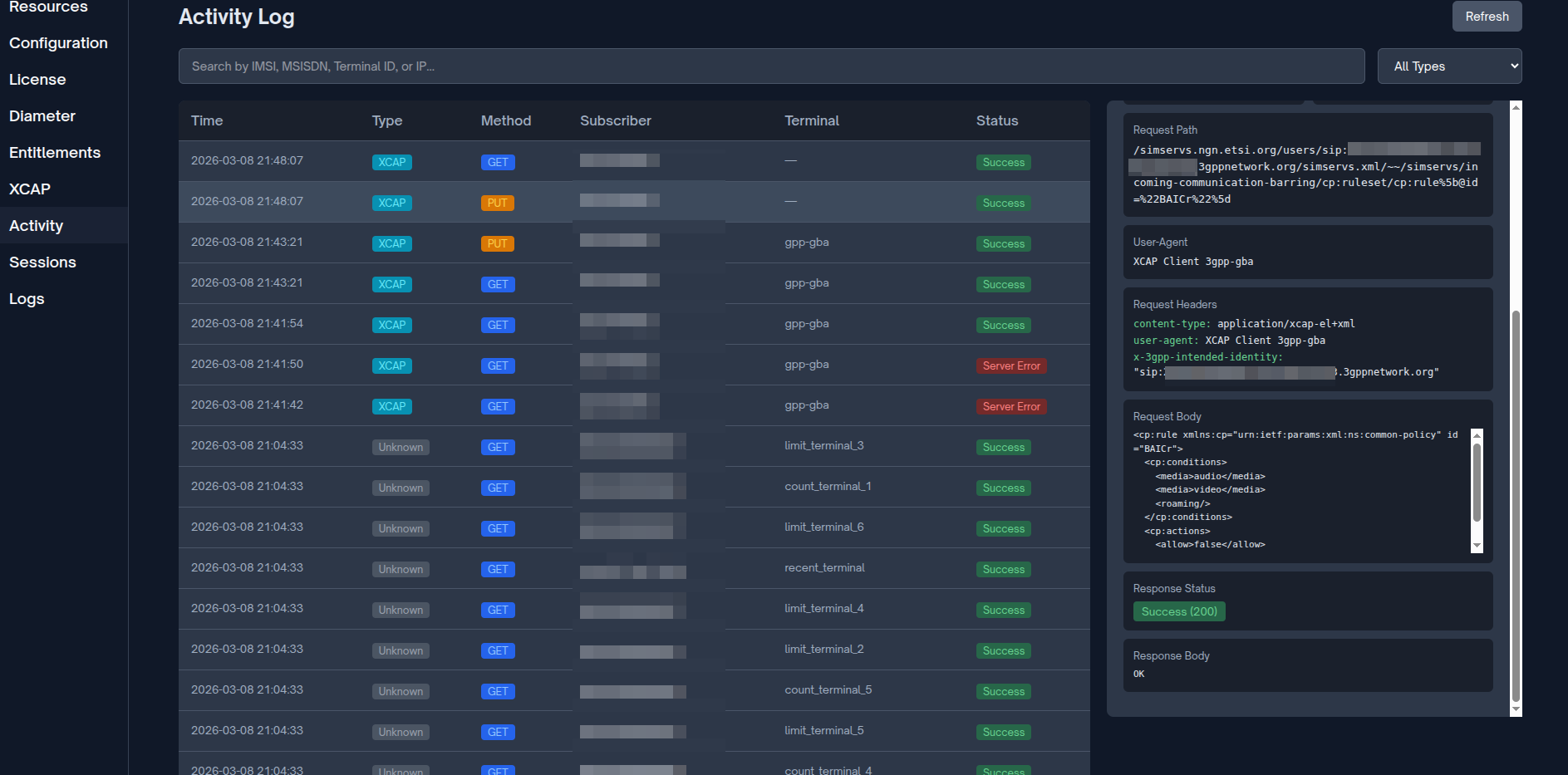The height and width of the screenshot is (775, 1568).
Task: Click the PUT badge at 21:43:21
Action: pos(497,244)
